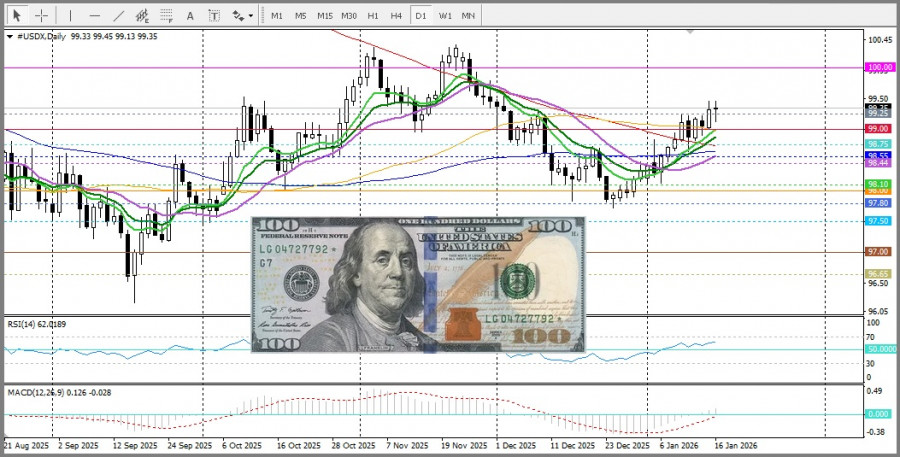Viewport: 900px width, 457px height.
Task: Choose the Horizontal Line drawing tool
Action: [95, 16]
